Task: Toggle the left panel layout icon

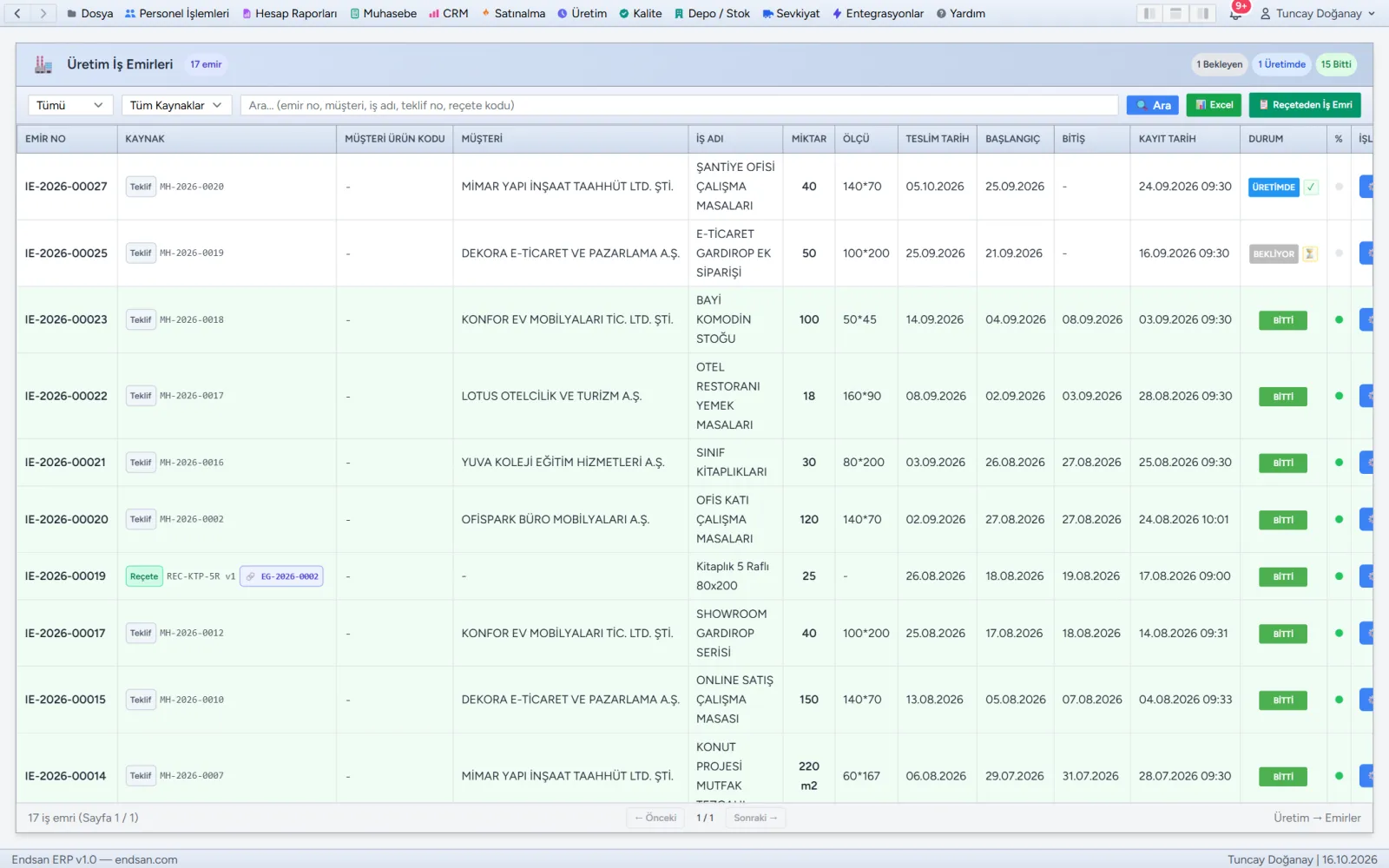Action: [x=1149, y=13]
